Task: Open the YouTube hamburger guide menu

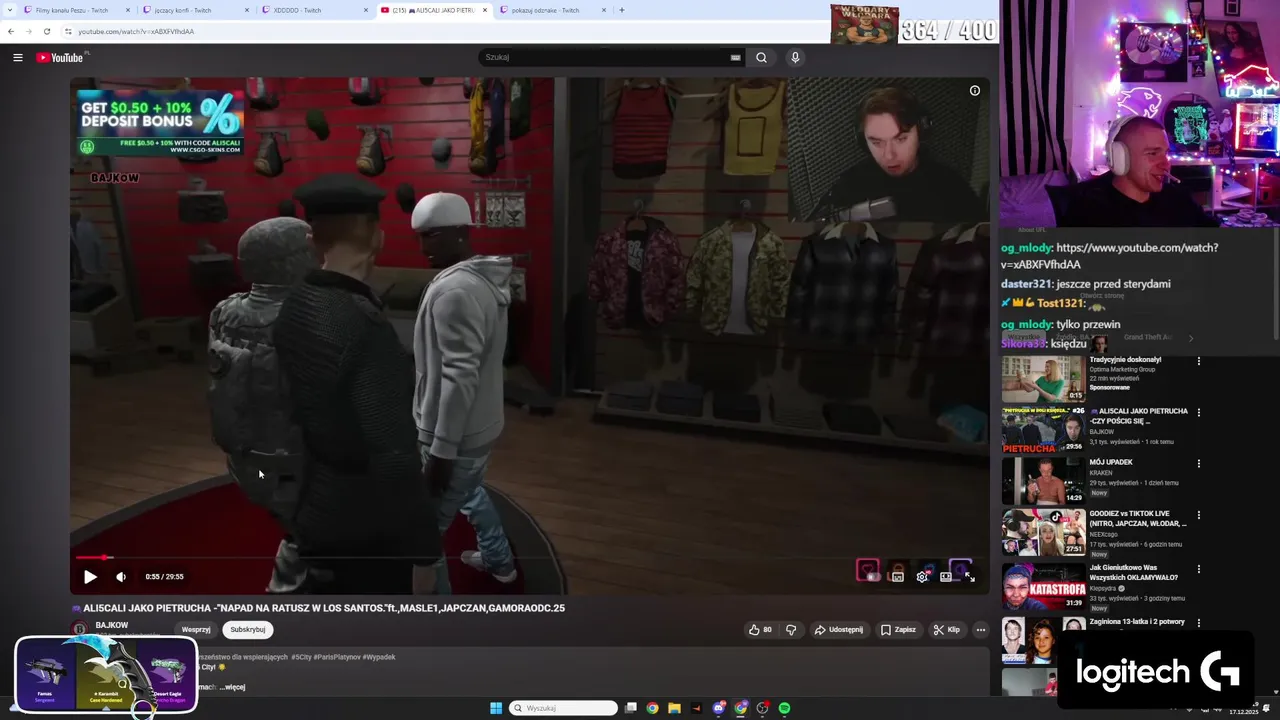Action: (x=17, y=58)
